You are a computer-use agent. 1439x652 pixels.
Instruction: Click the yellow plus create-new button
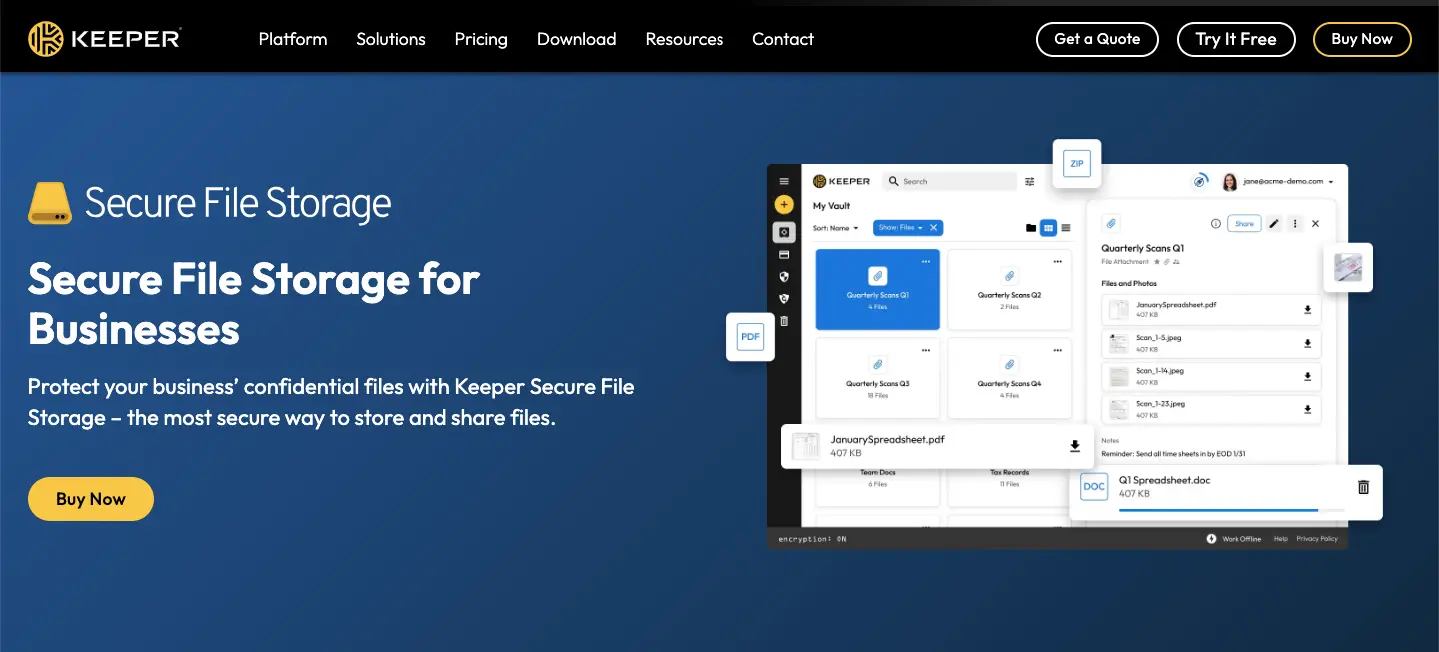coord(784,205)
